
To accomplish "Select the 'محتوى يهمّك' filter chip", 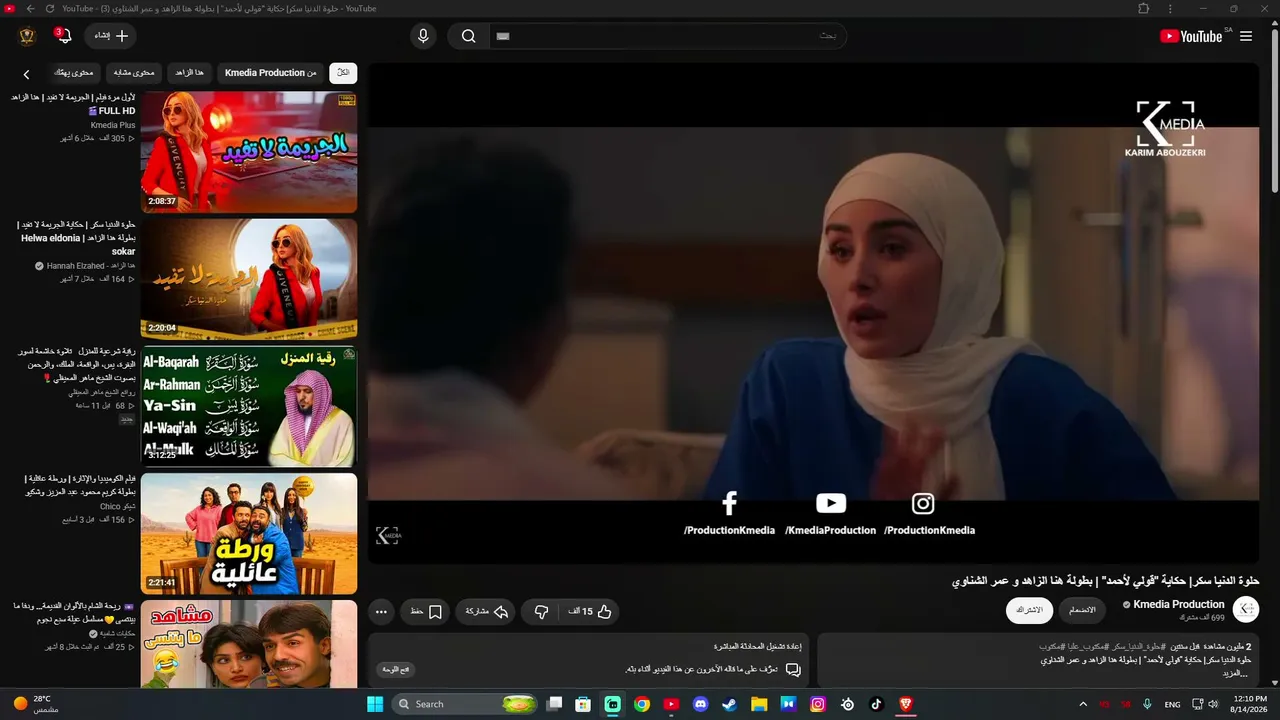I will 74,73.
